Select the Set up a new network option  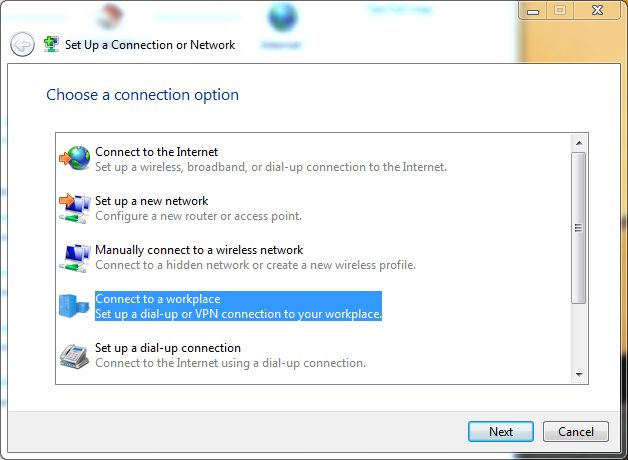coord(198,208)
